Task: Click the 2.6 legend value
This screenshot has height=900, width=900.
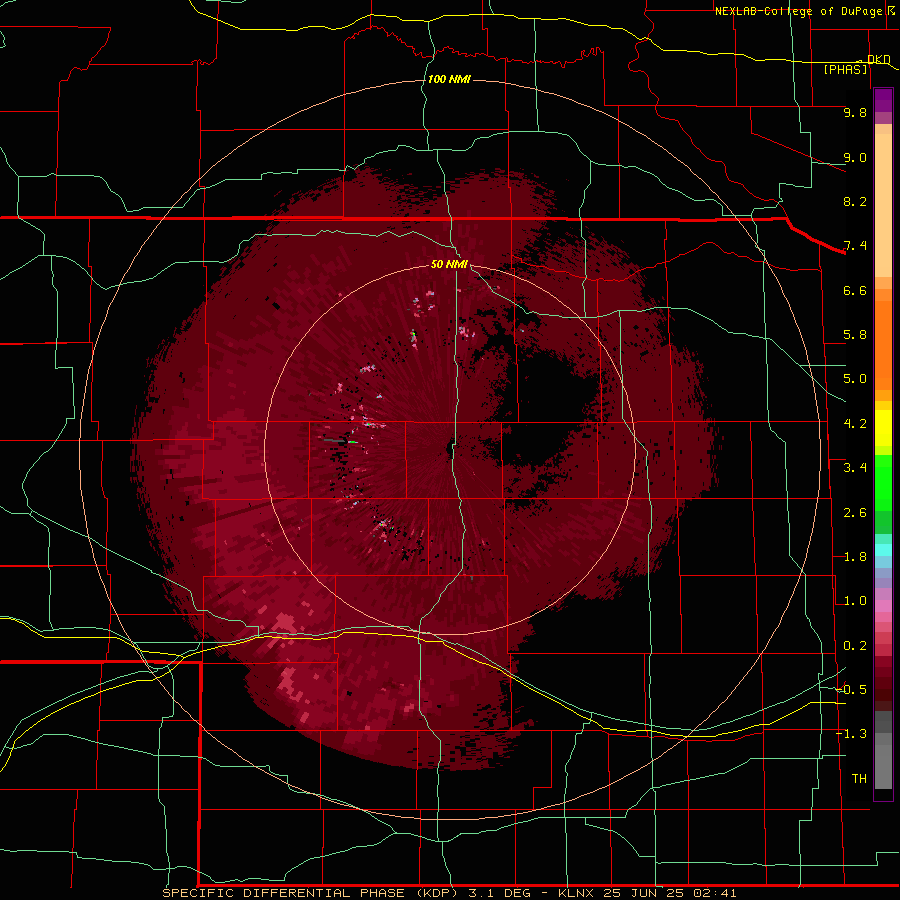Action: click(x=855, y=513)
